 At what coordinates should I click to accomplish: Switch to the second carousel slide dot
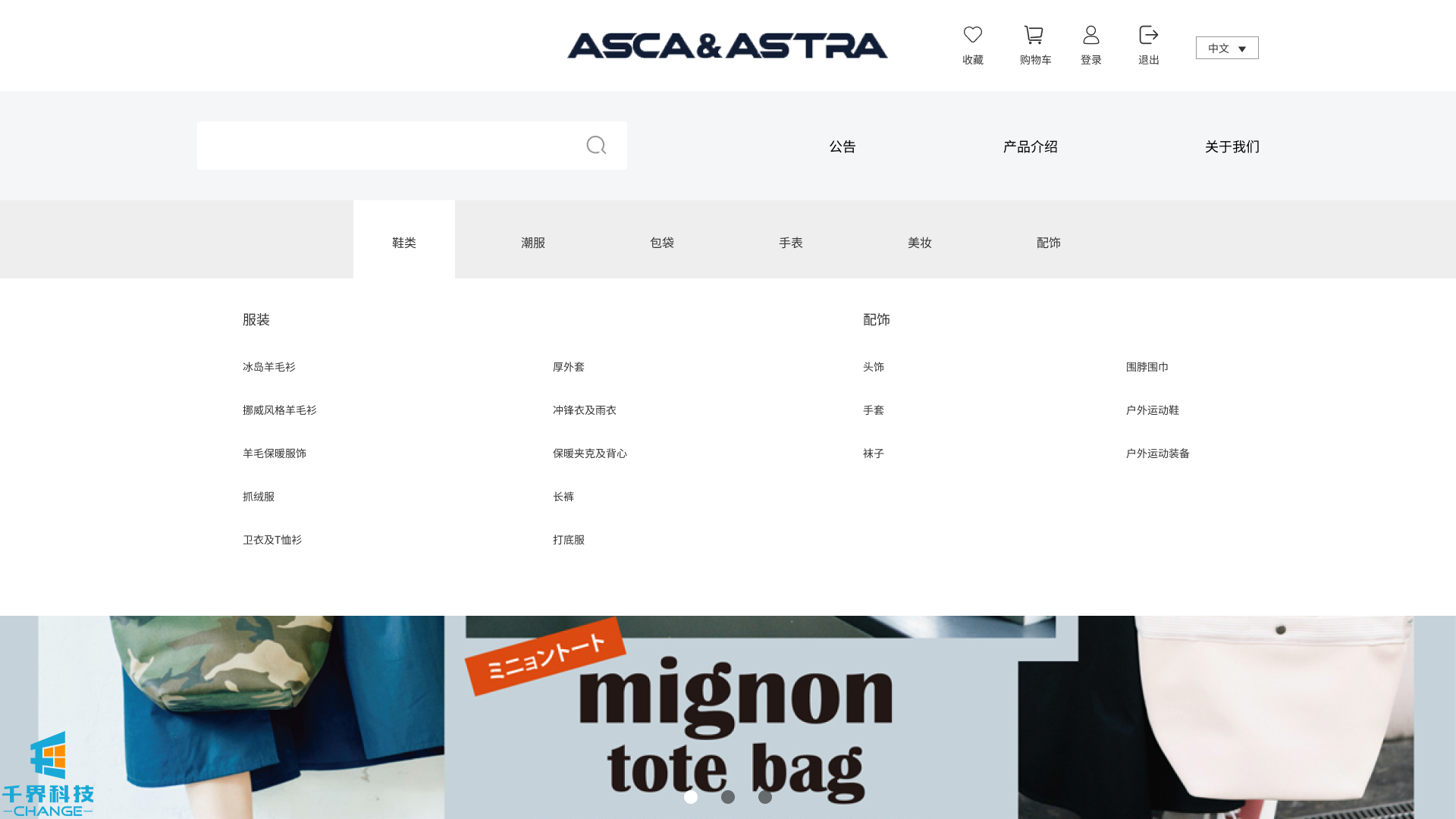coord(727,797)
